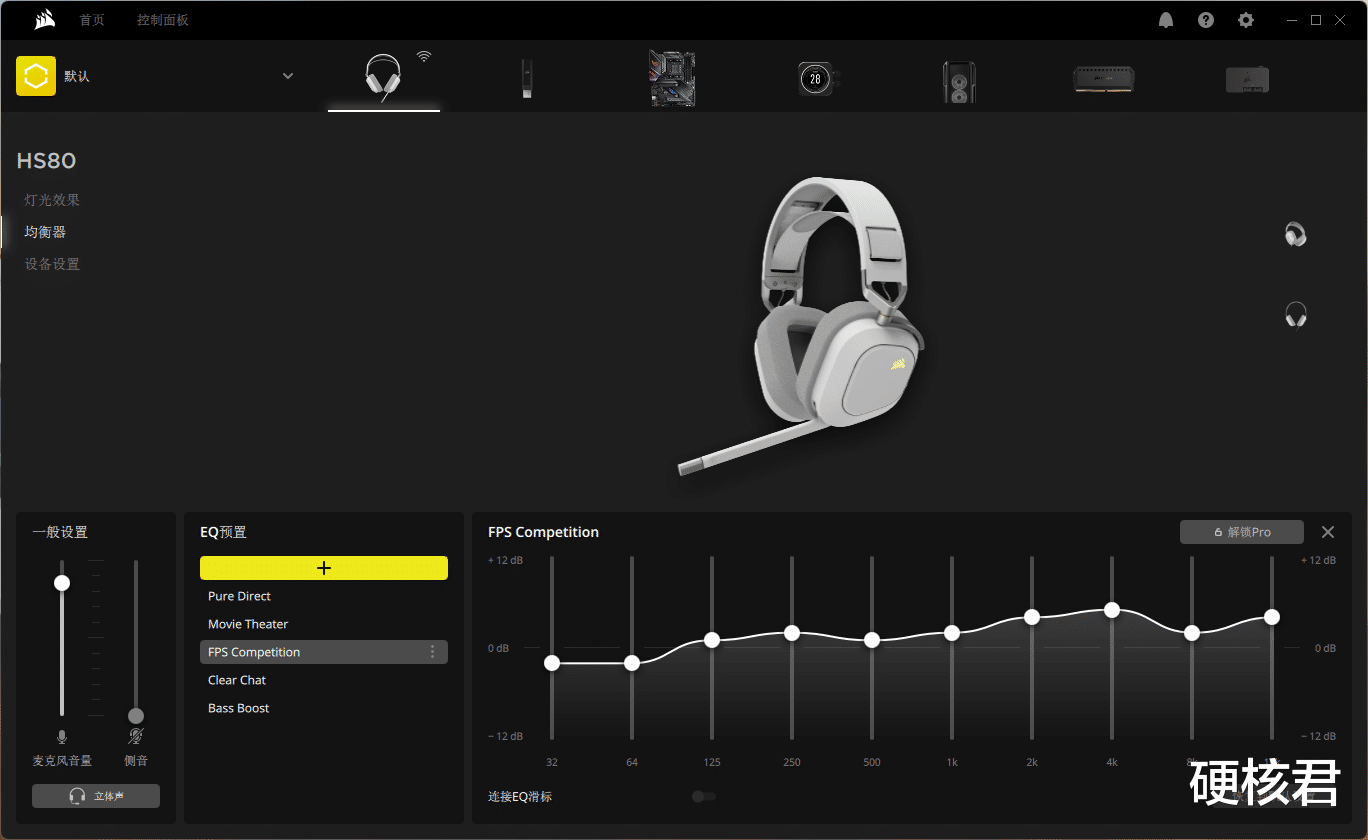The width and height of the screenshot is (1368, 840).
Task: Click the 立体声 stereo button
Action: coord(96,796)
